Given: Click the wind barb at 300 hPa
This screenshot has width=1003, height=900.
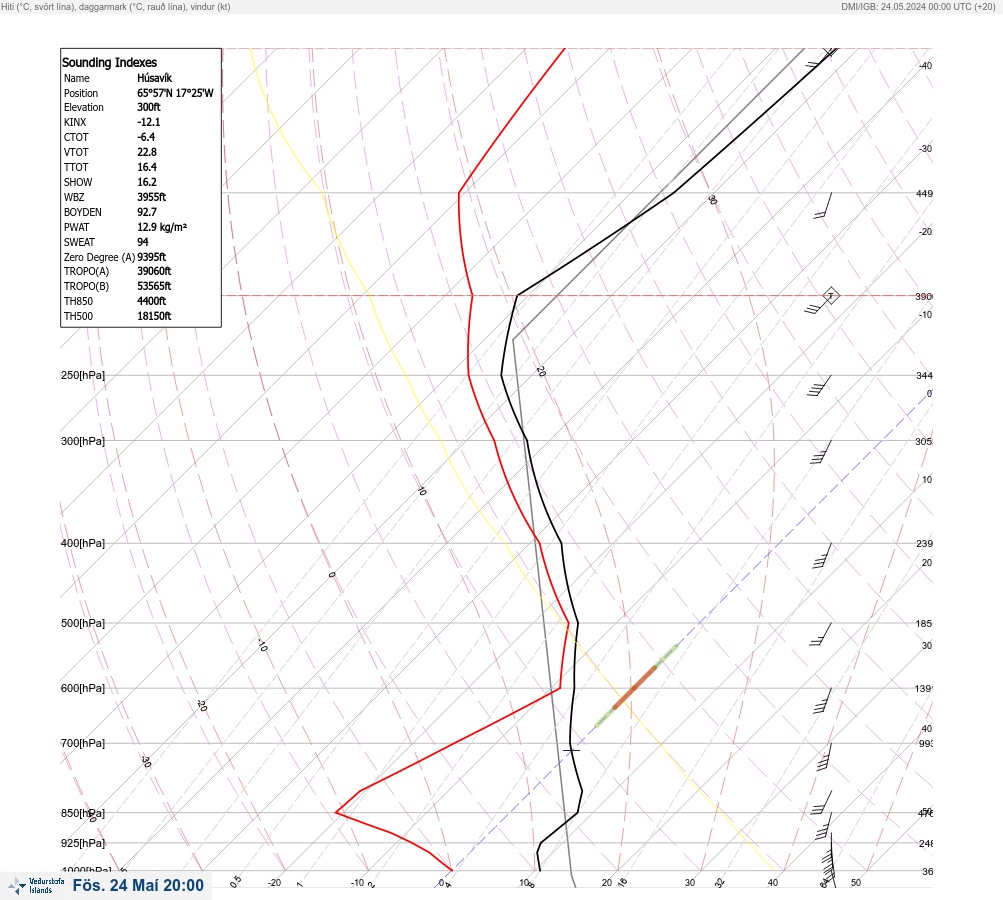Looking at the screenshot, I should click(821, 452).
